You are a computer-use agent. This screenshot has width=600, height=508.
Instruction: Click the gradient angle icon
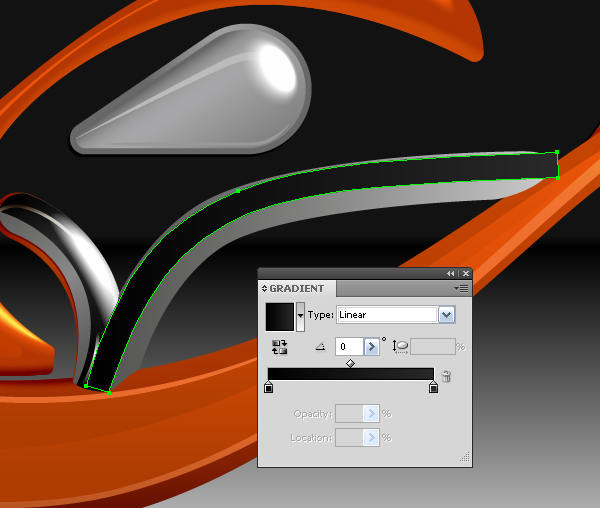320,347
